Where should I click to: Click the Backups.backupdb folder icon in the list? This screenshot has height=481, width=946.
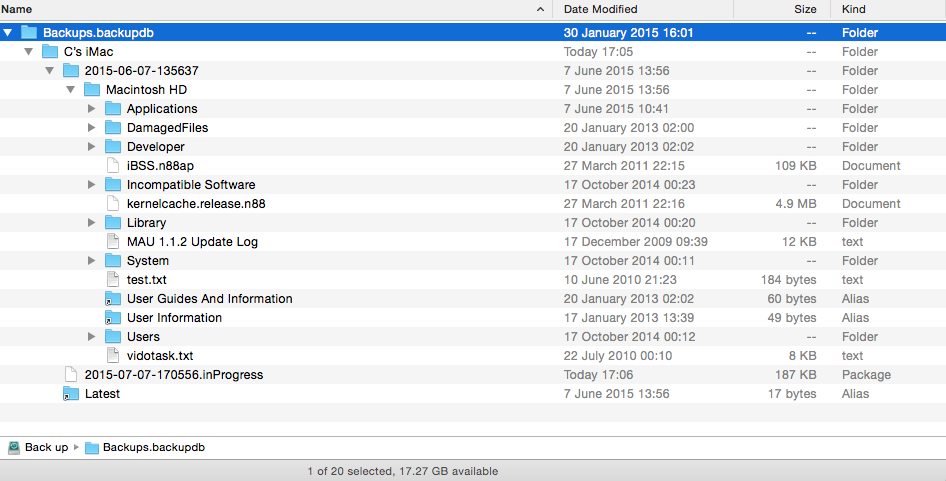click(x=29, y=33)
